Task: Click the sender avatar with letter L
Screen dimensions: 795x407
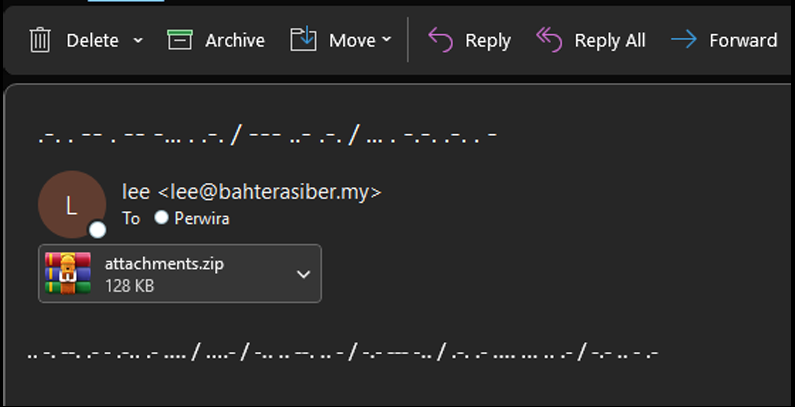Action: coord(71,205)
